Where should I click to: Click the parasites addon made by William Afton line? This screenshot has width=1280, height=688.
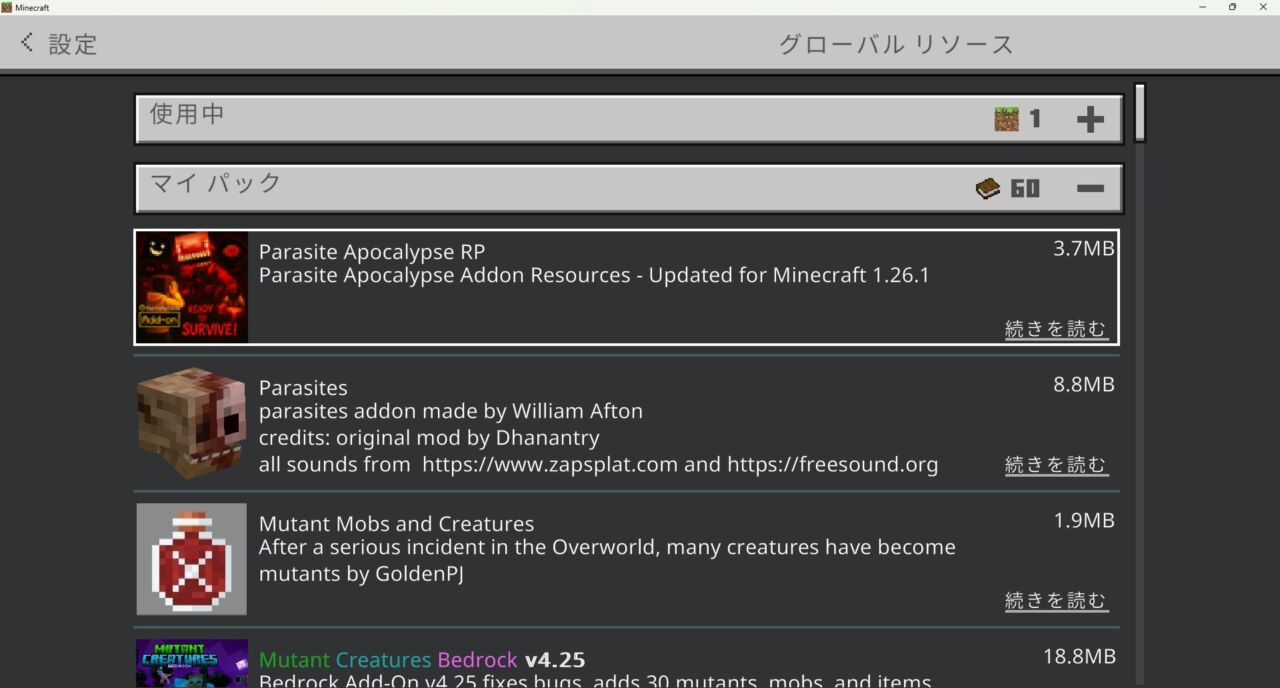[x=451, y=411]
